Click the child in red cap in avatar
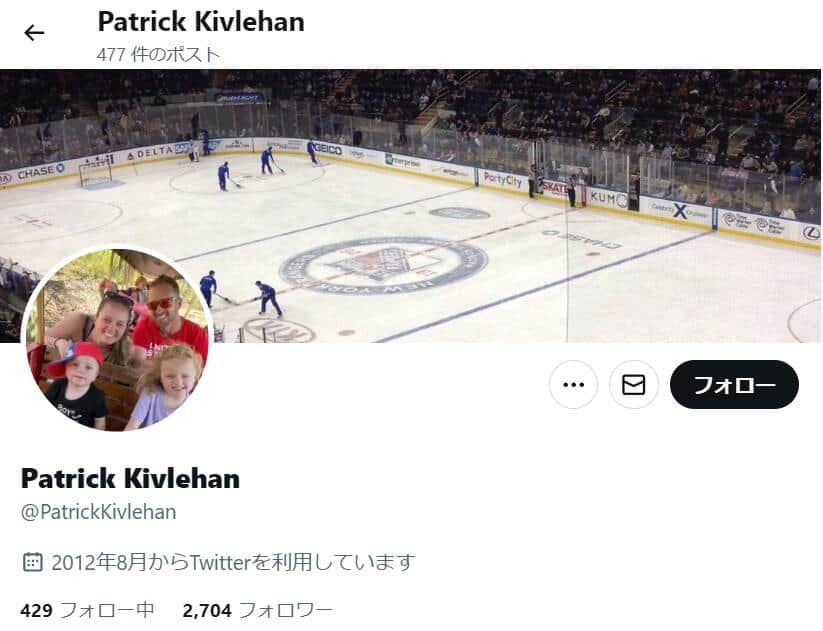Image resolution: width=823 pixels, height=631 pixels. click(x=79, y=383)
